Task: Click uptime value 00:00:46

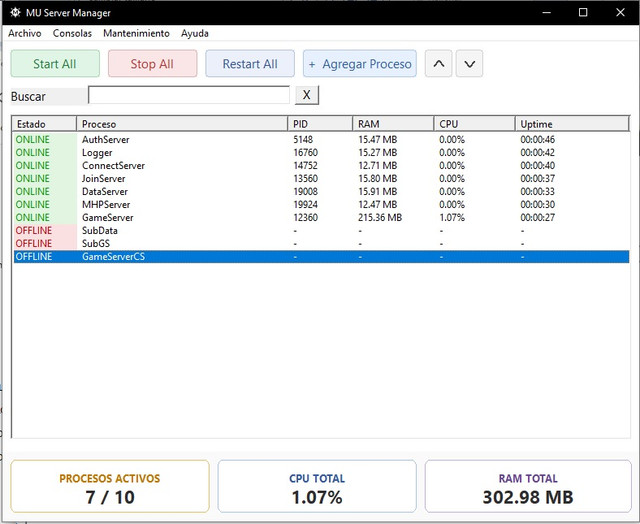Action: point(538,140)
